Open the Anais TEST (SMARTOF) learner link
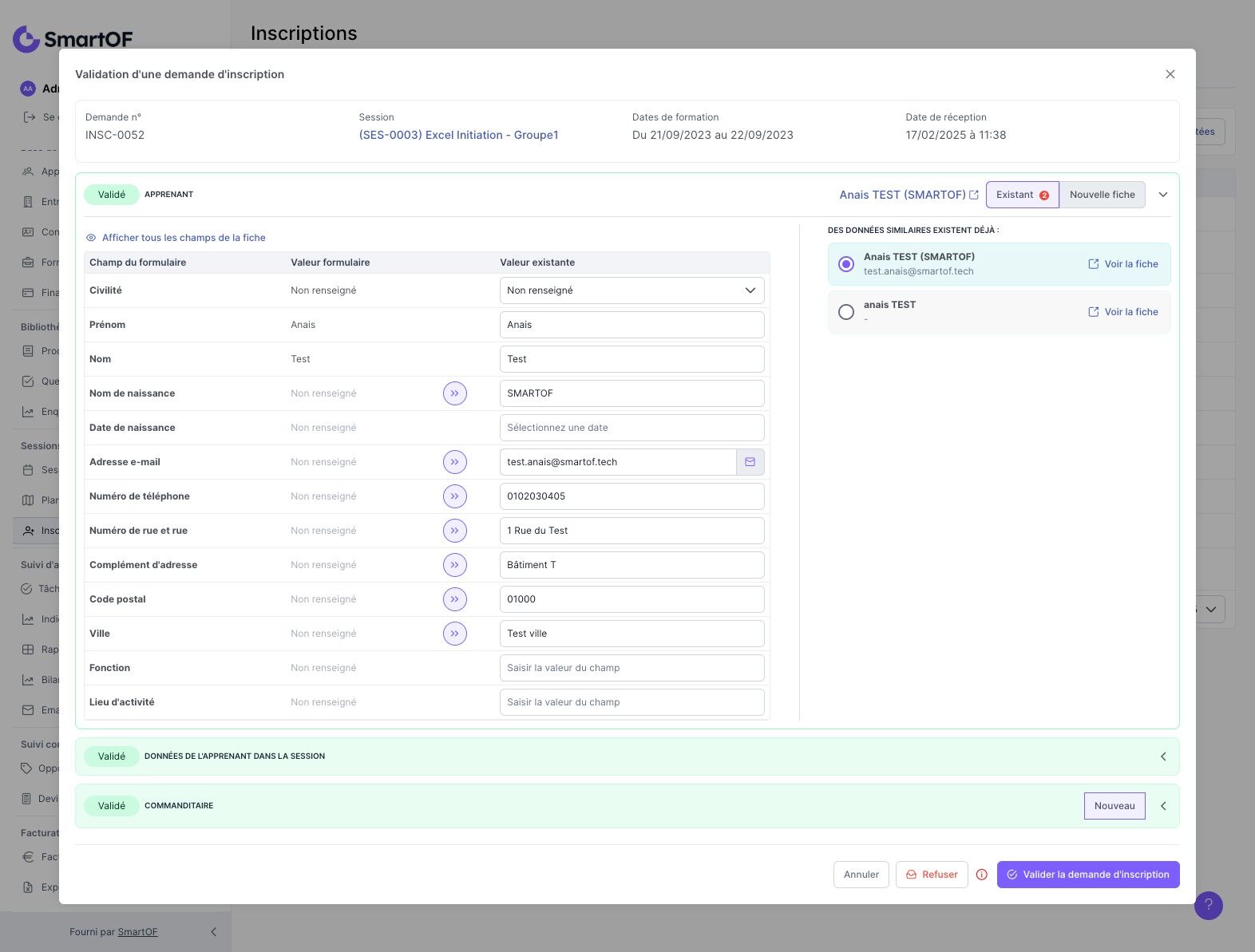The width and height of the screenshot is (1255, 952). click(x=903, y=195)
